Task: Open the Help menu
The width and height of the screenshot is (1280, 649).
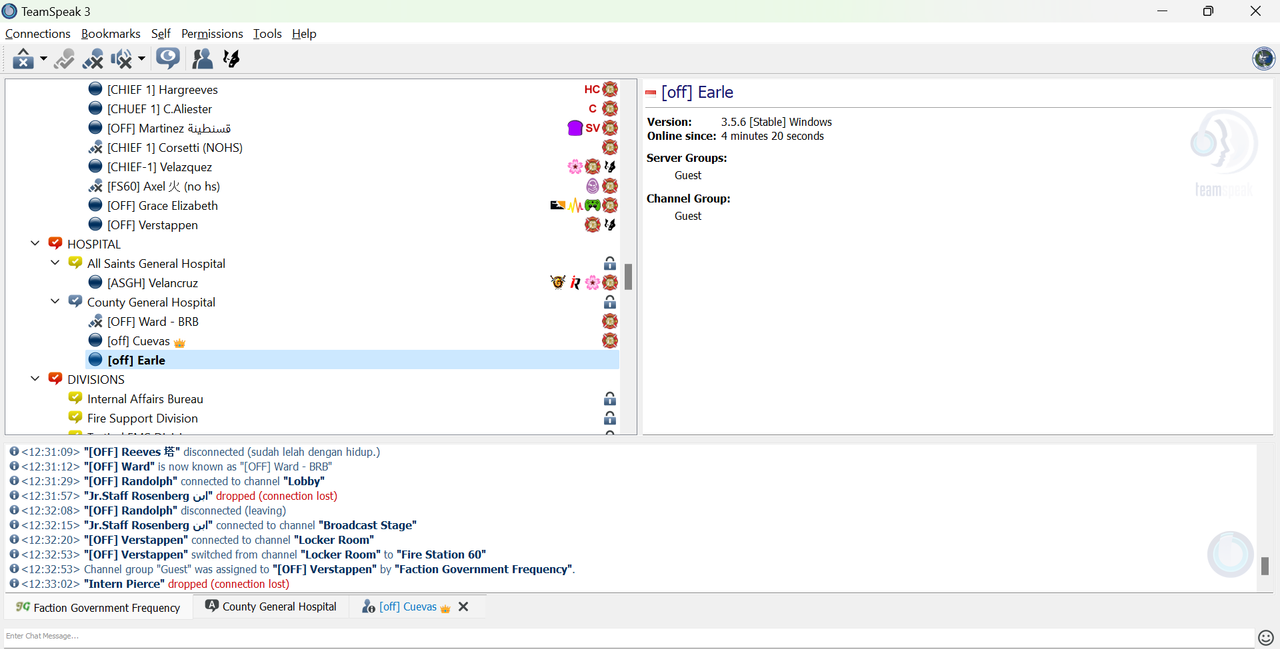Action: pyautogui.click(x=304, y=33)
